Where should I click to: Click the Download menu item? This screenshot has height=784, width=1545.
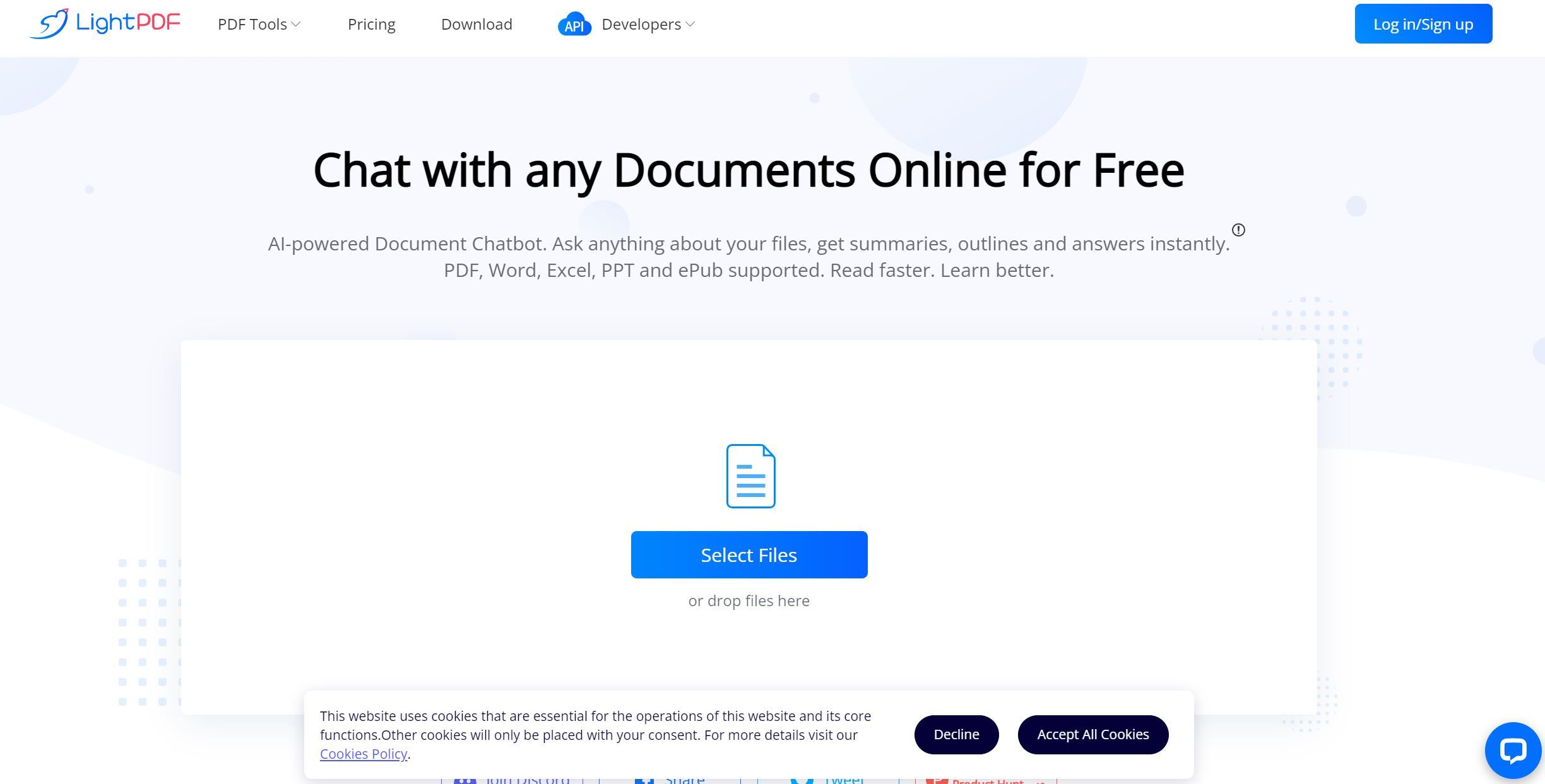tap(477, 24)
